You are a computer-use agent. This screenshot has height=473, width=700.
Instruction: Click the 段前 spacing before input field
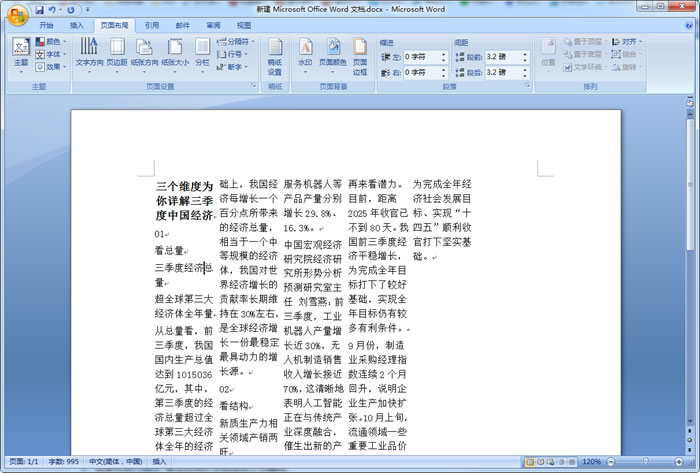505,57
